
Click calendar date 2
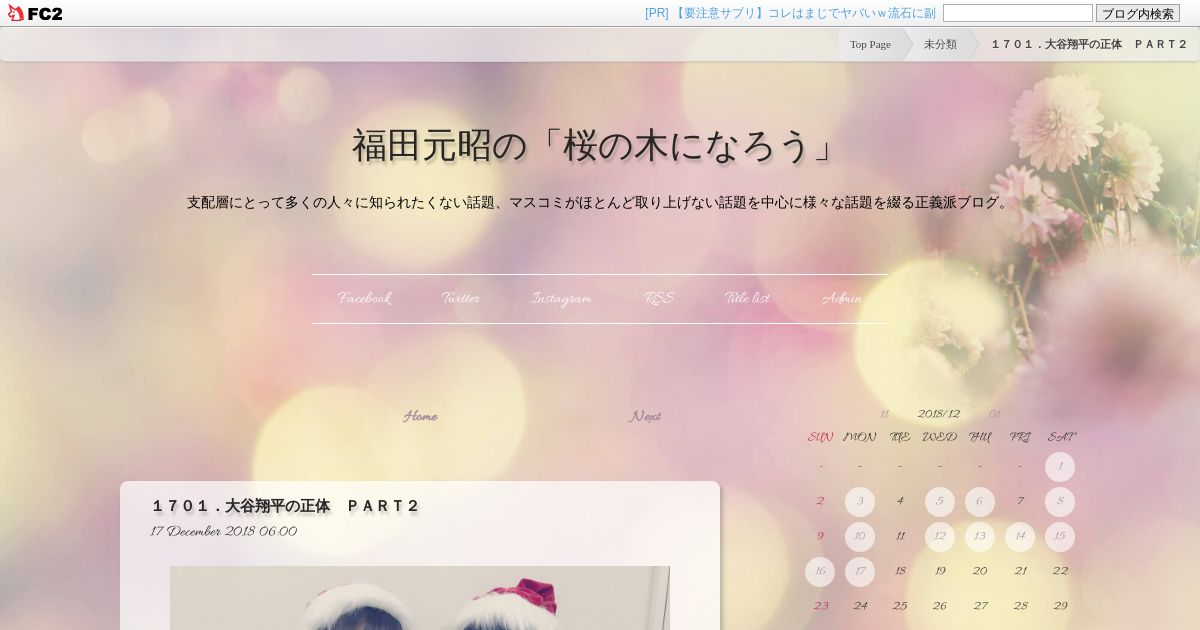click(x=820, y=502)
